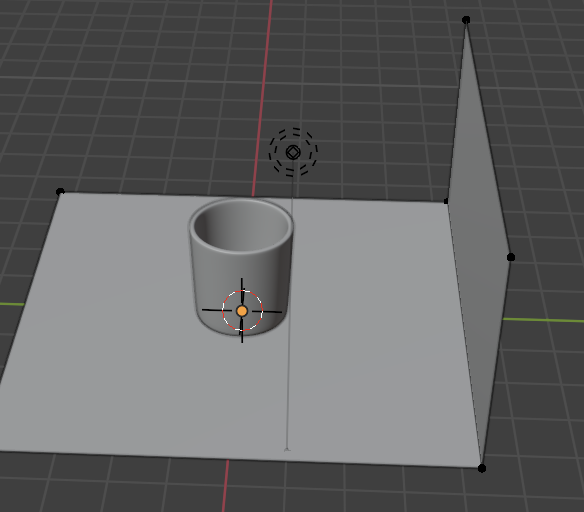Click the light line's base marker on floor
Image resolution: width=584 pixels, height=512 pixels.
(x=287, y=450)
